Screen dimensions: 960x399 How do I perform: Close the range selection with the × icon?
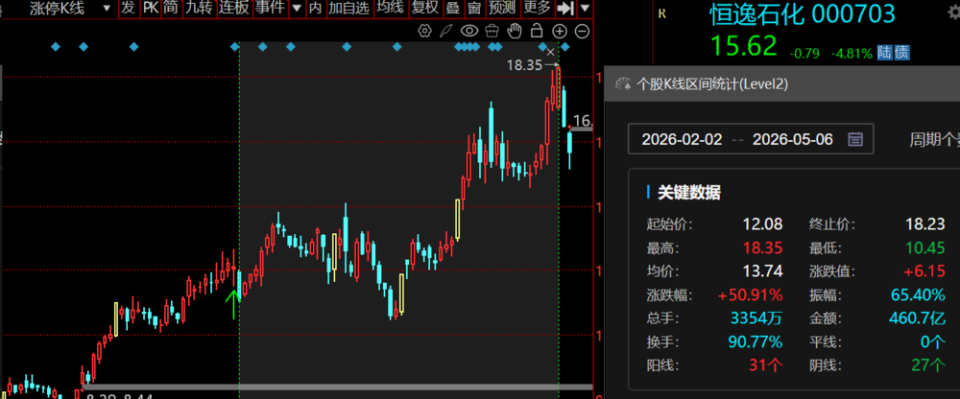click(550, 52)
